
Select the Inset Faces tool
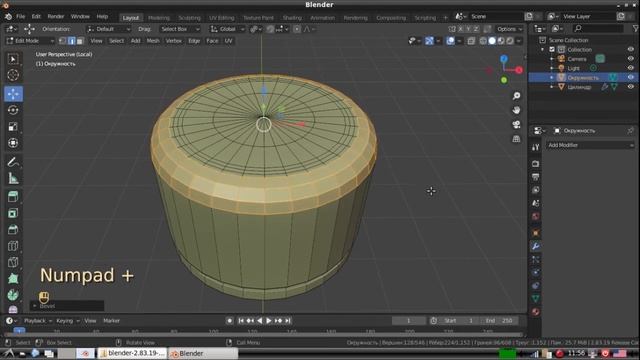tap(13, 213)
